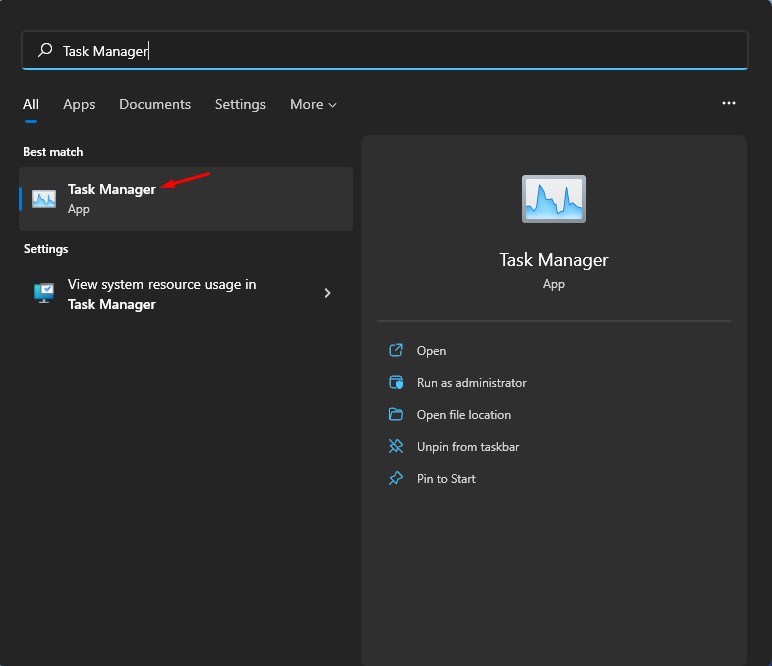Click inside the Task Manager search box

click(400, 50)
